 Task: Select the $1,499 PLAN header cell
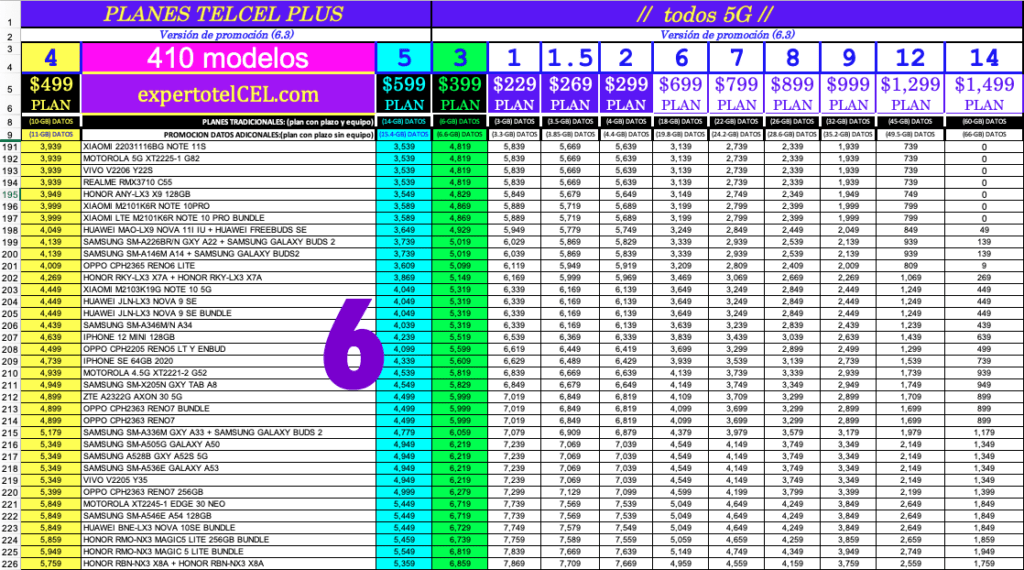click(985, 94)
